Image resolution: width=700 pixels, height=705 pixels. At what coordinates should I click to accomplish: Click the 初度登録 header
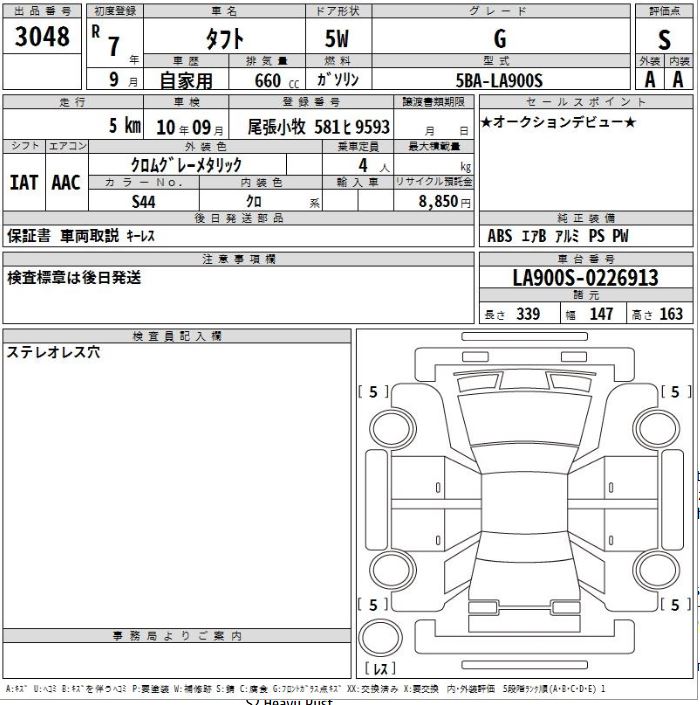[x=115, y=11]
